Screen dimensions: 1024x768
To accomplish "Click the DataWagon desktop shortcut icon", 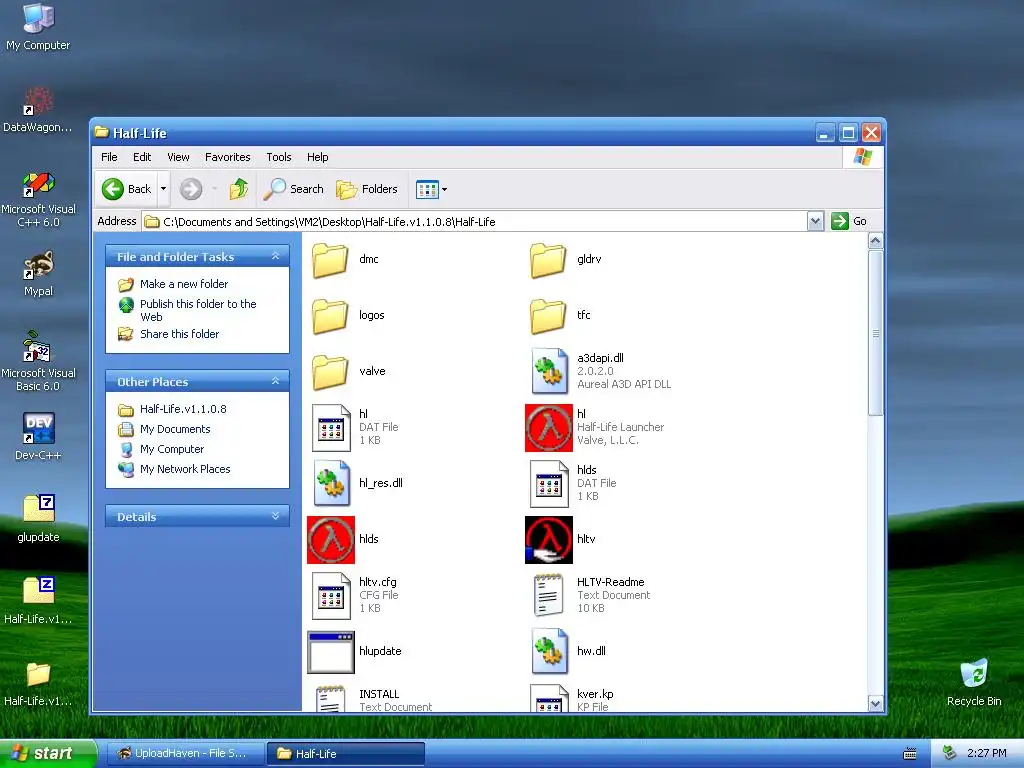I will (38, 101).
